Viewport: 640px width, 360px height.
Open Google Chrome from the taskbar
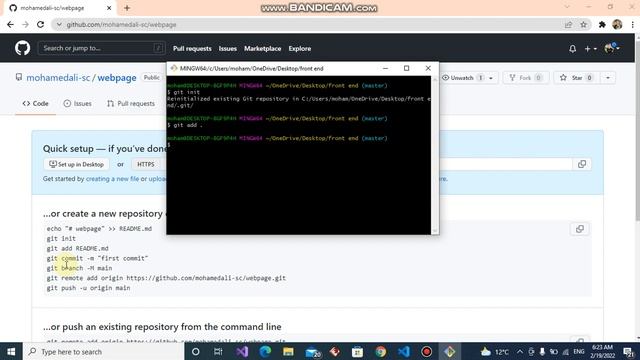[x=381, y=351]
